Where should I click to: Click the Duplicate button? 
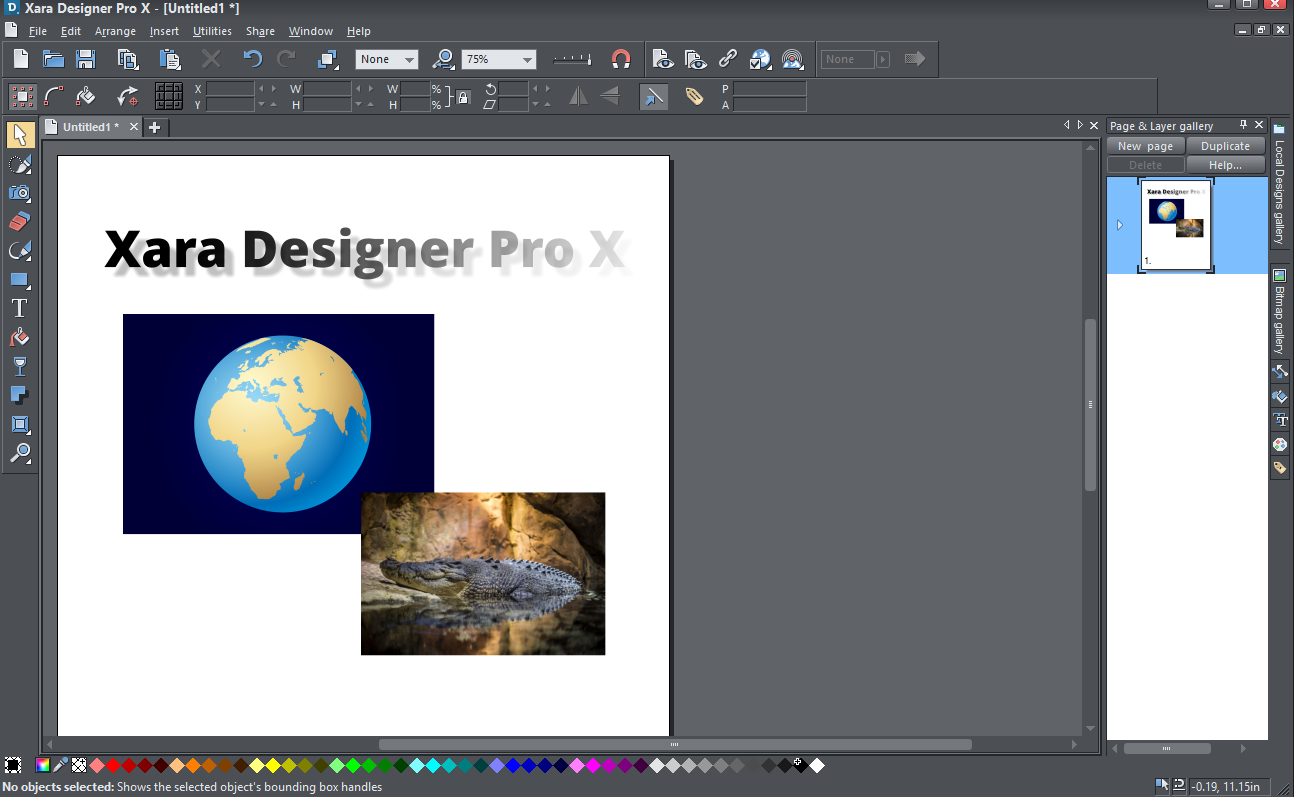pyautogui.click(x=1225, y=146)
